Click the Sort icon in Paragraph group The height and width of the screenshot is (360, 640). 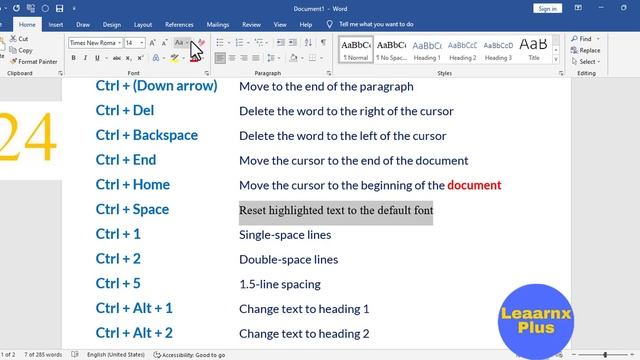[x=308, y=42]
